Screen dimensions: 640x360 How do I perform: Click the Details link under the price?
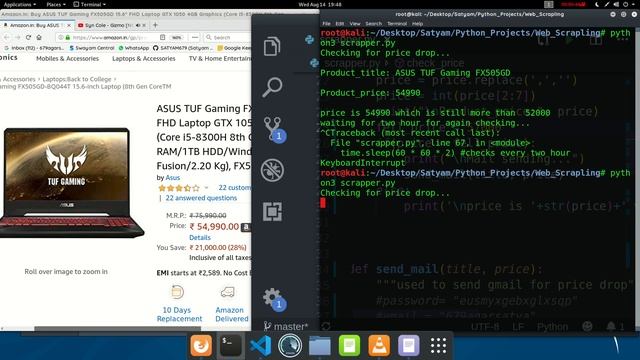[x=200, y=238]
